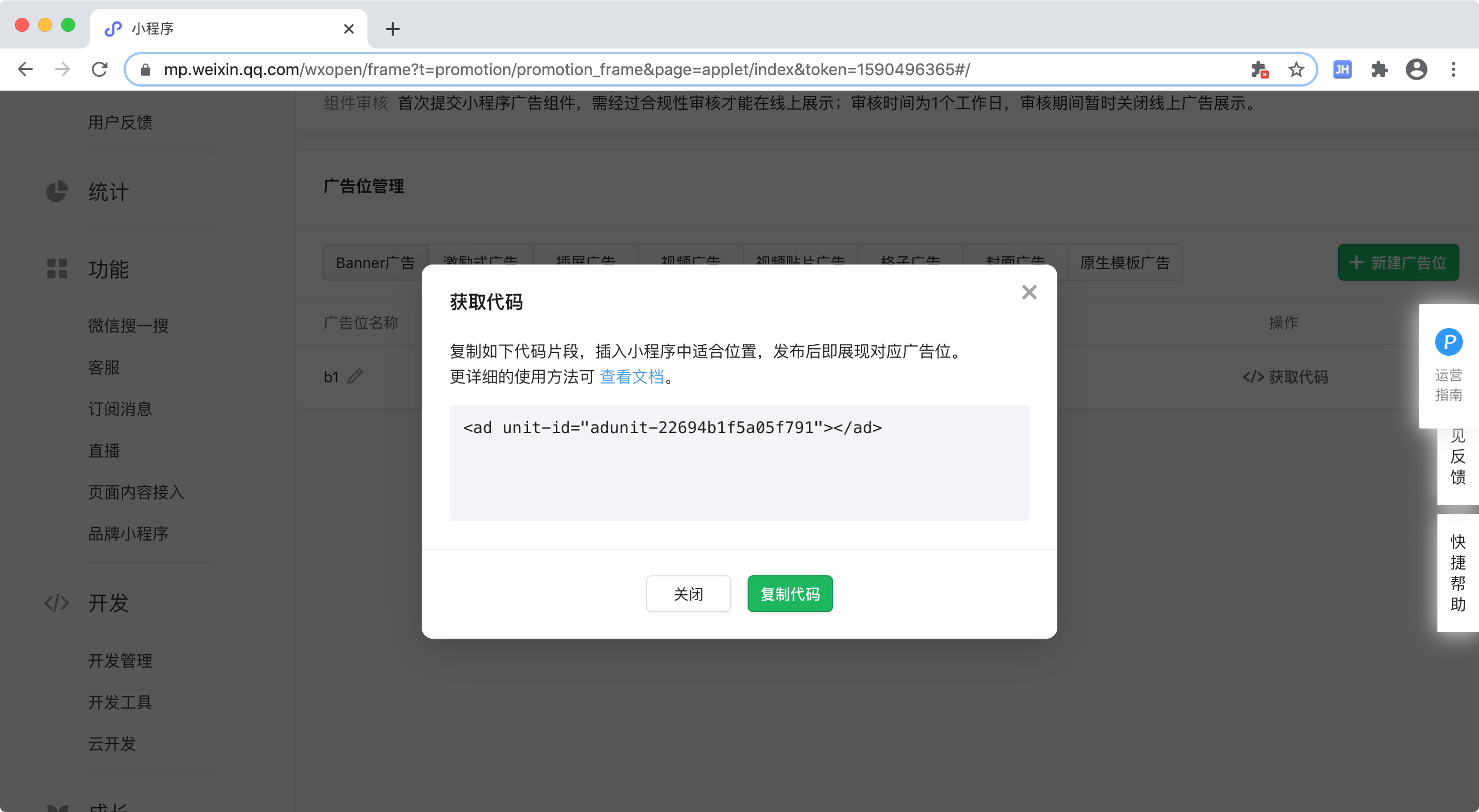
Task: Click the 统计 pie chart icon
Action: (x=57, y=192)
